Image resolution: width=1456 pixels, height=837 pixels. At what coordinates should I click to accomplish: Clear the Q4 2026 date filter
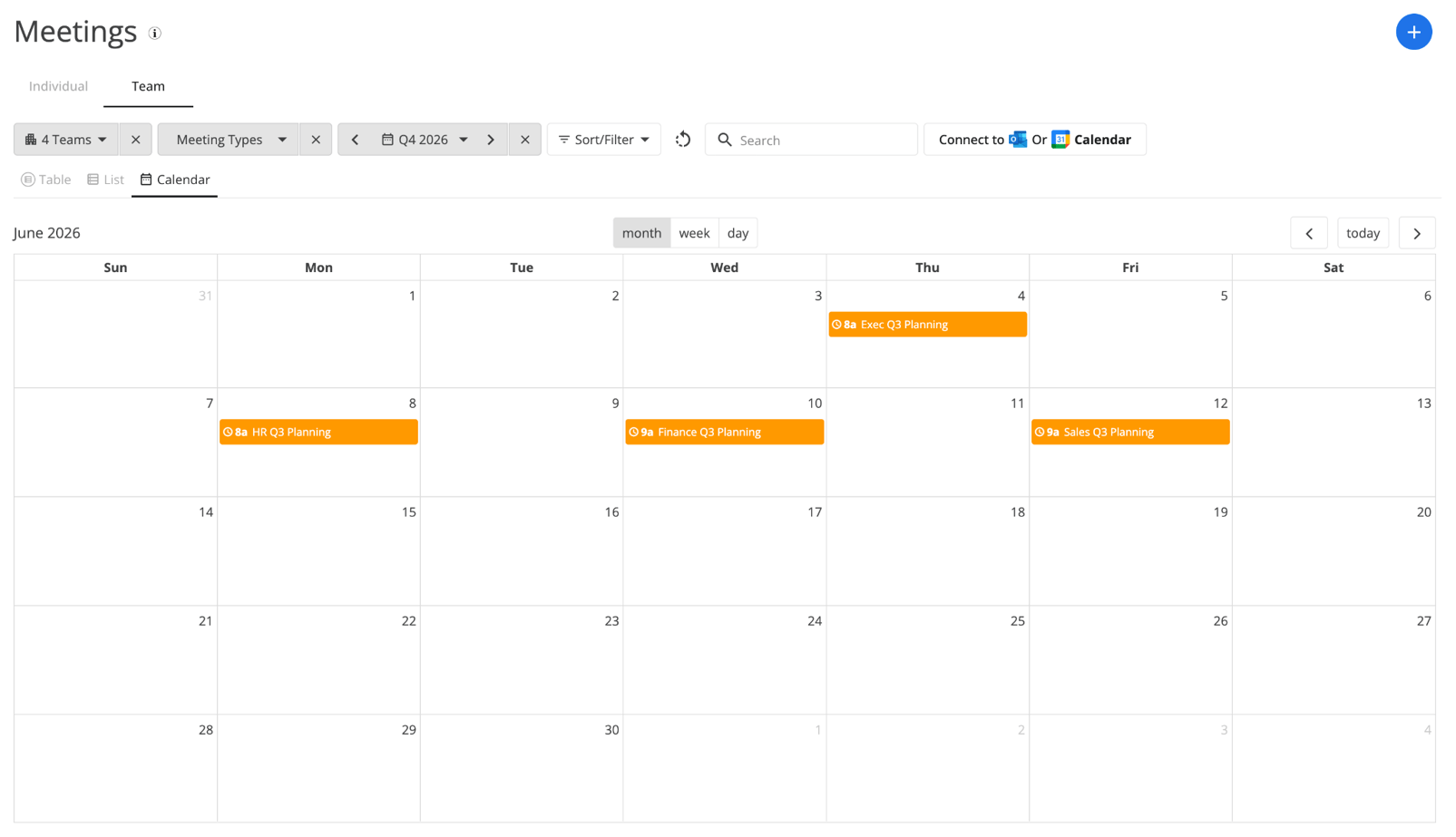[x=525, y=140]
